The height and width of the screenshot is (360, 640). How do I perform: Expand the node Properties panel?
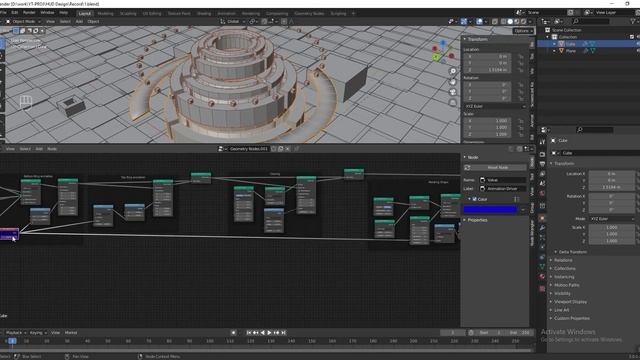pos(477,220)
